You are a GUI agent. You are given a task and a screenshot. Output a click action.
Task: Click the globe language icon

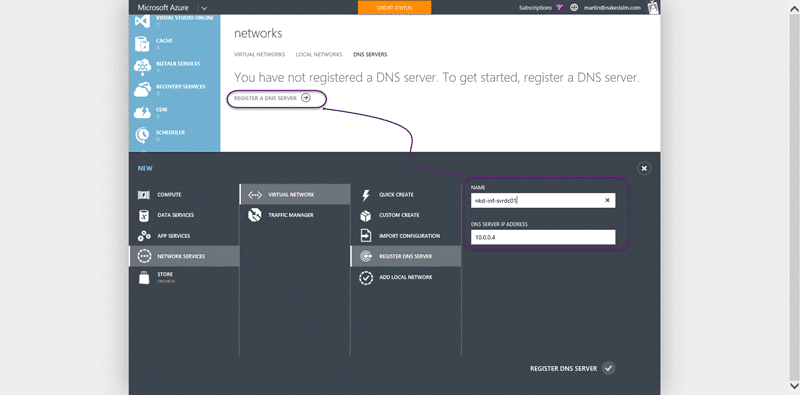(574, 8)
